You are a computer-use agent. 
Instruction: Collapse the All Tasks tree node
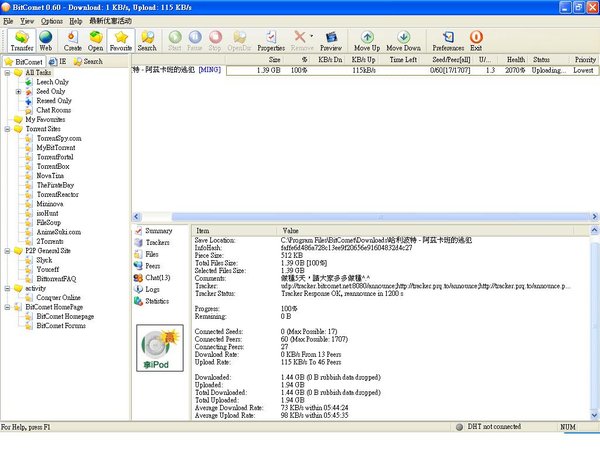tap(7, 73)
